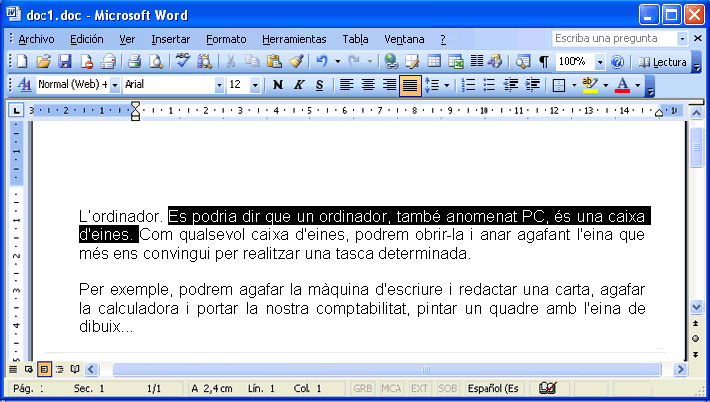Set columns layout icon

[477, 61]
